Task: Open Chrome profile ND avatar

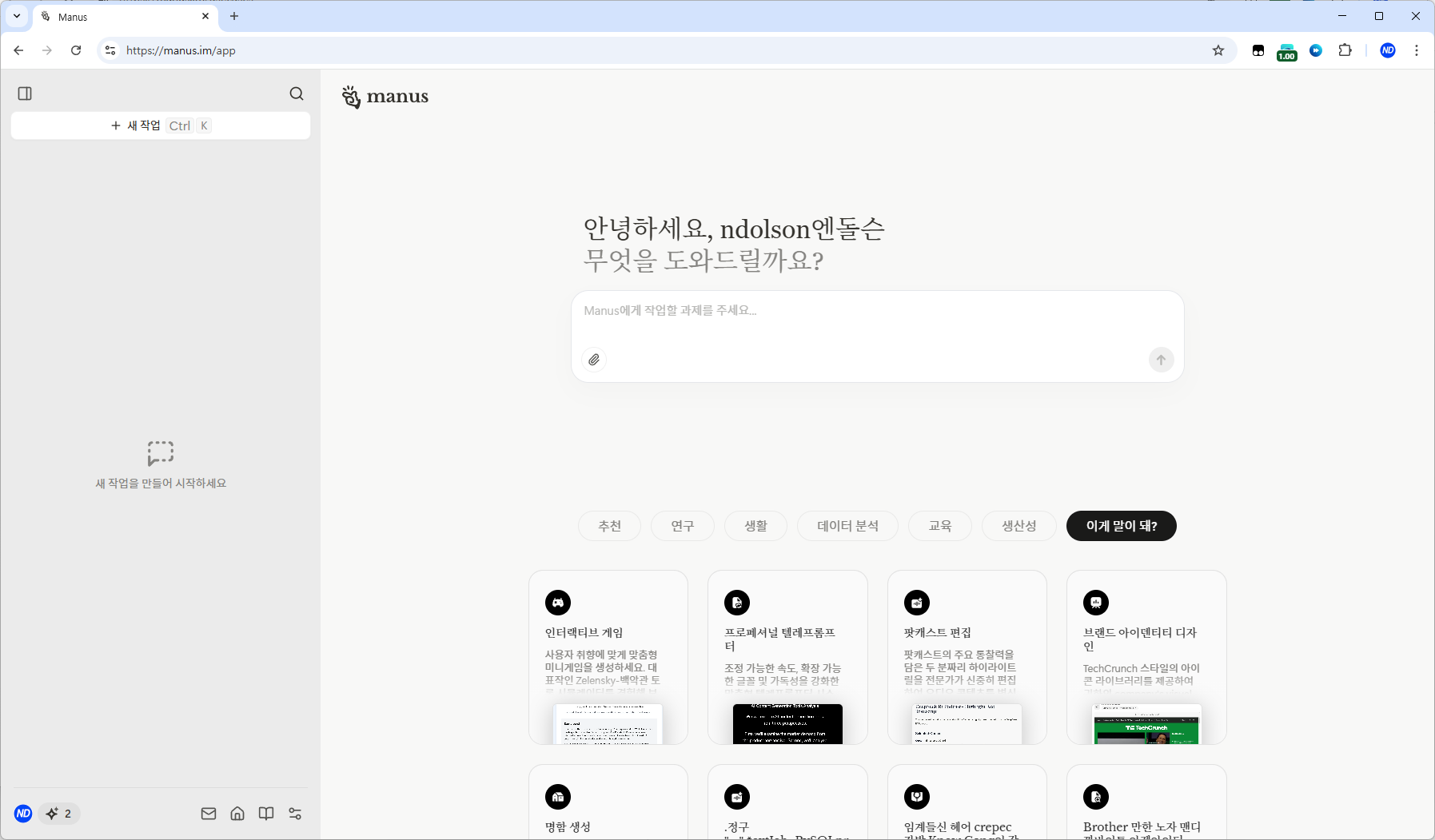Action: point(1388,50)
